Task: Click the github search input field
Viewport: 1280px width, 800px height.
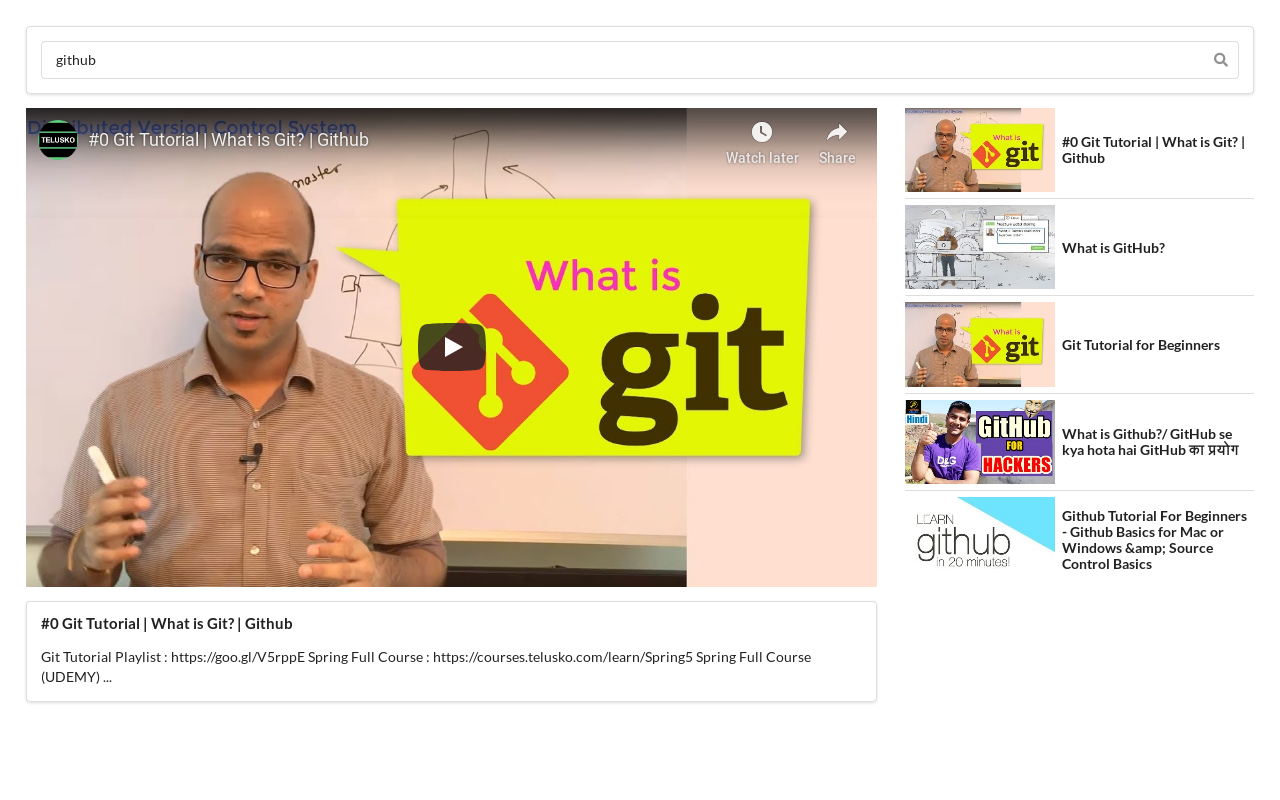Action: 640,60
